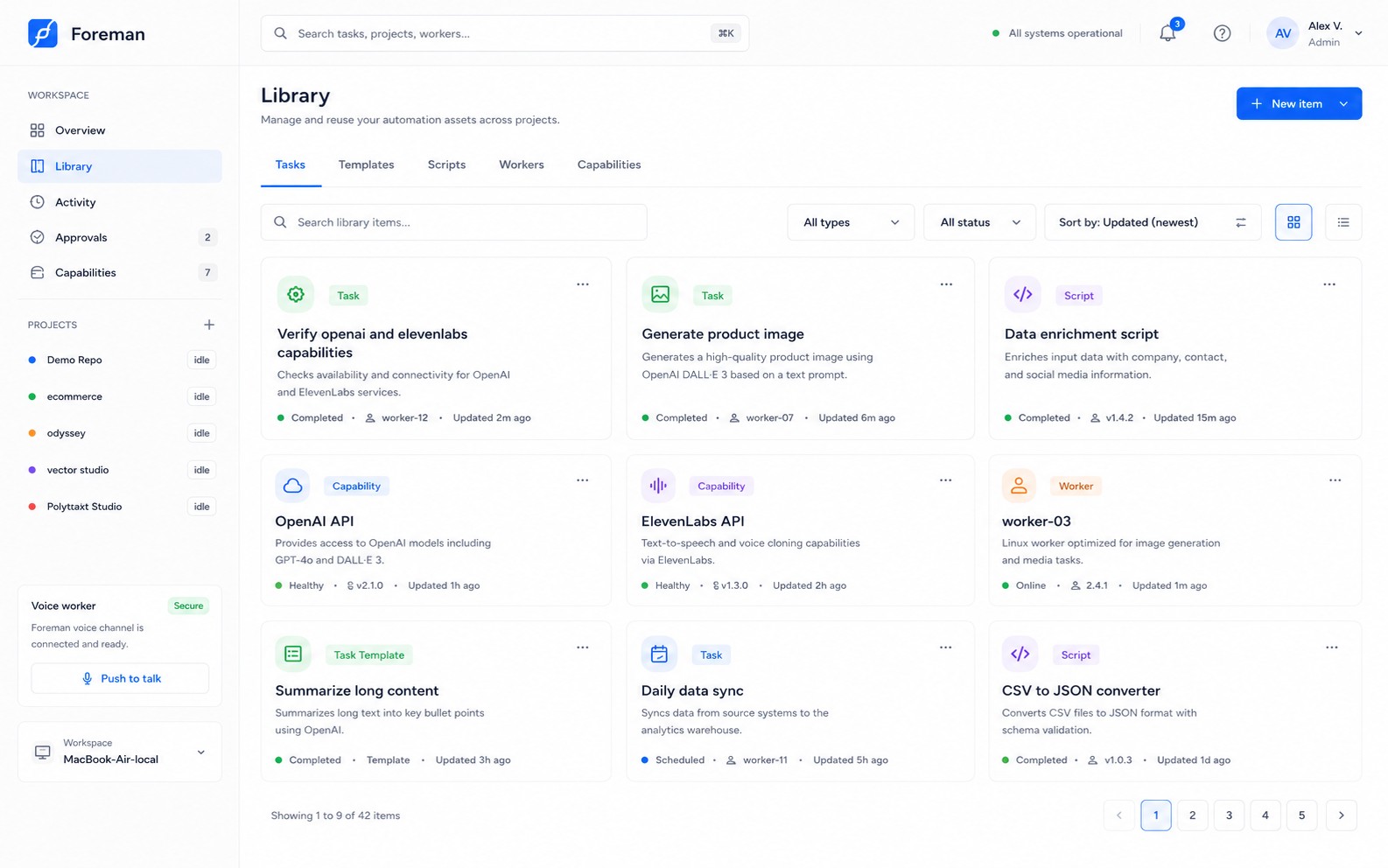
Task: Switch to grid view
Action: 1293,222
